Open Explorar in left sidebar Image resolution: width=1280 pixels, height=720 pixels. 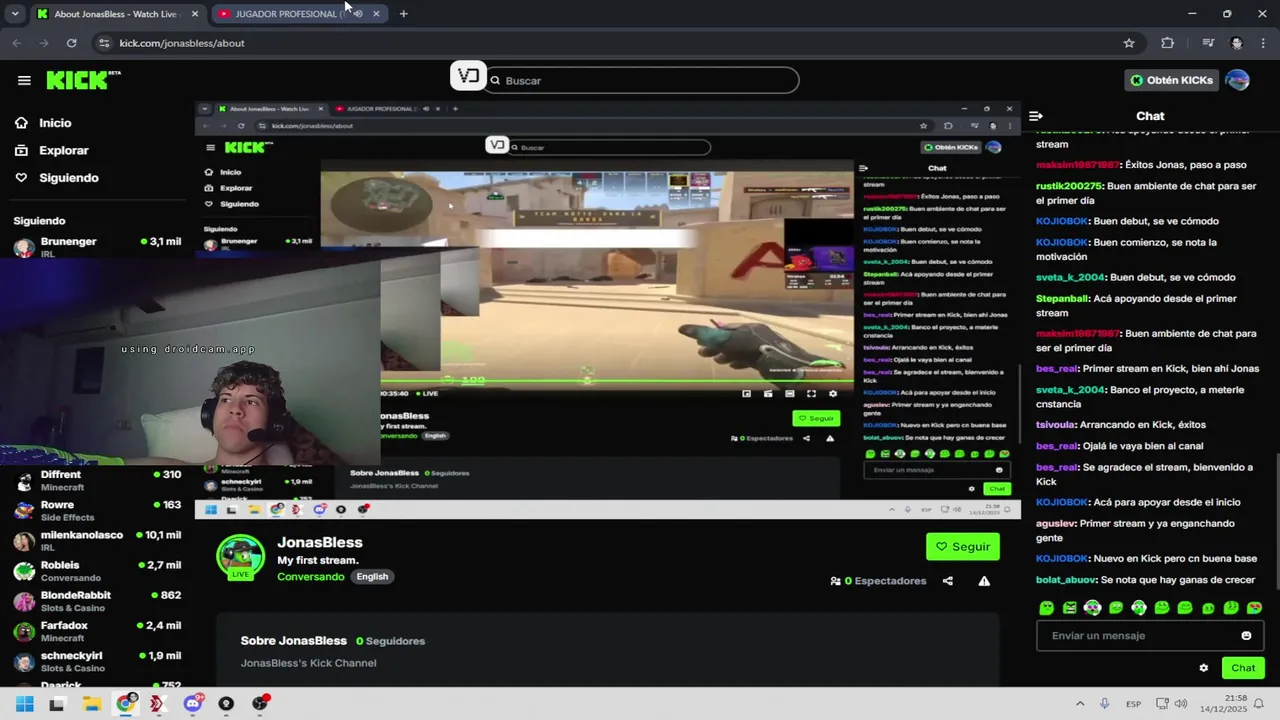pos(63,150)
